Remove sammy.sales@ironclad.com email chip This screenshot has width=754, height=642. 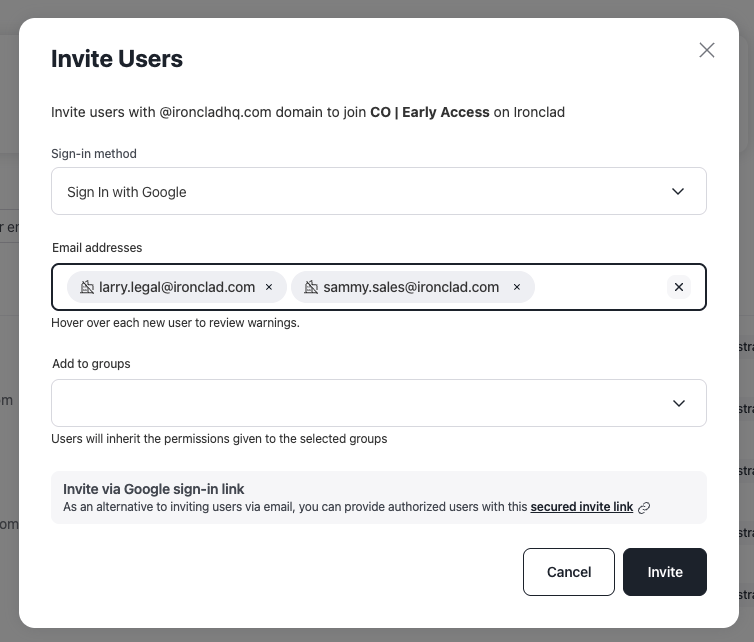pyautogui.click(x=517, y=287)
